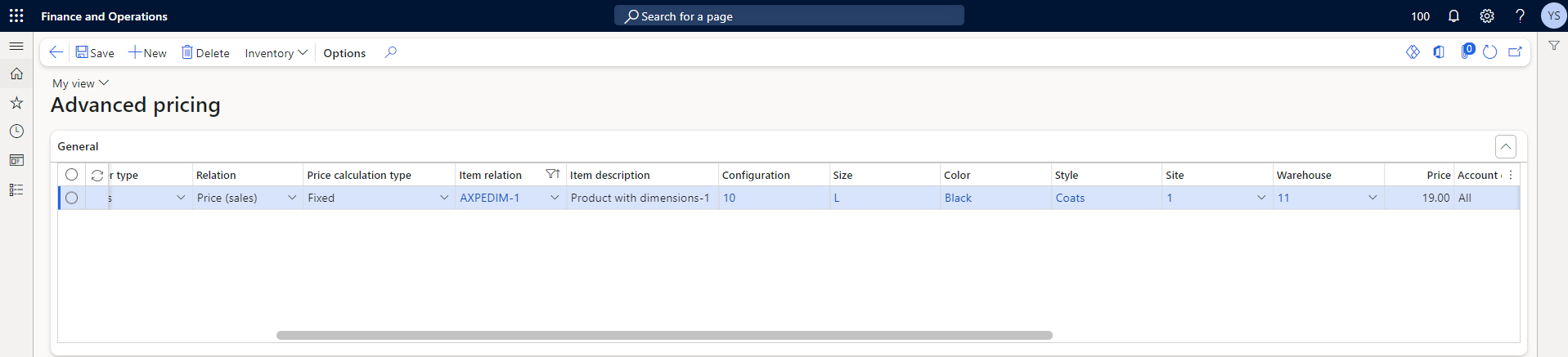This screenshot has width=1568, height=357.
Task: Select the AXPEDIM-1 row radio button
Action: (x=72, y=198)
